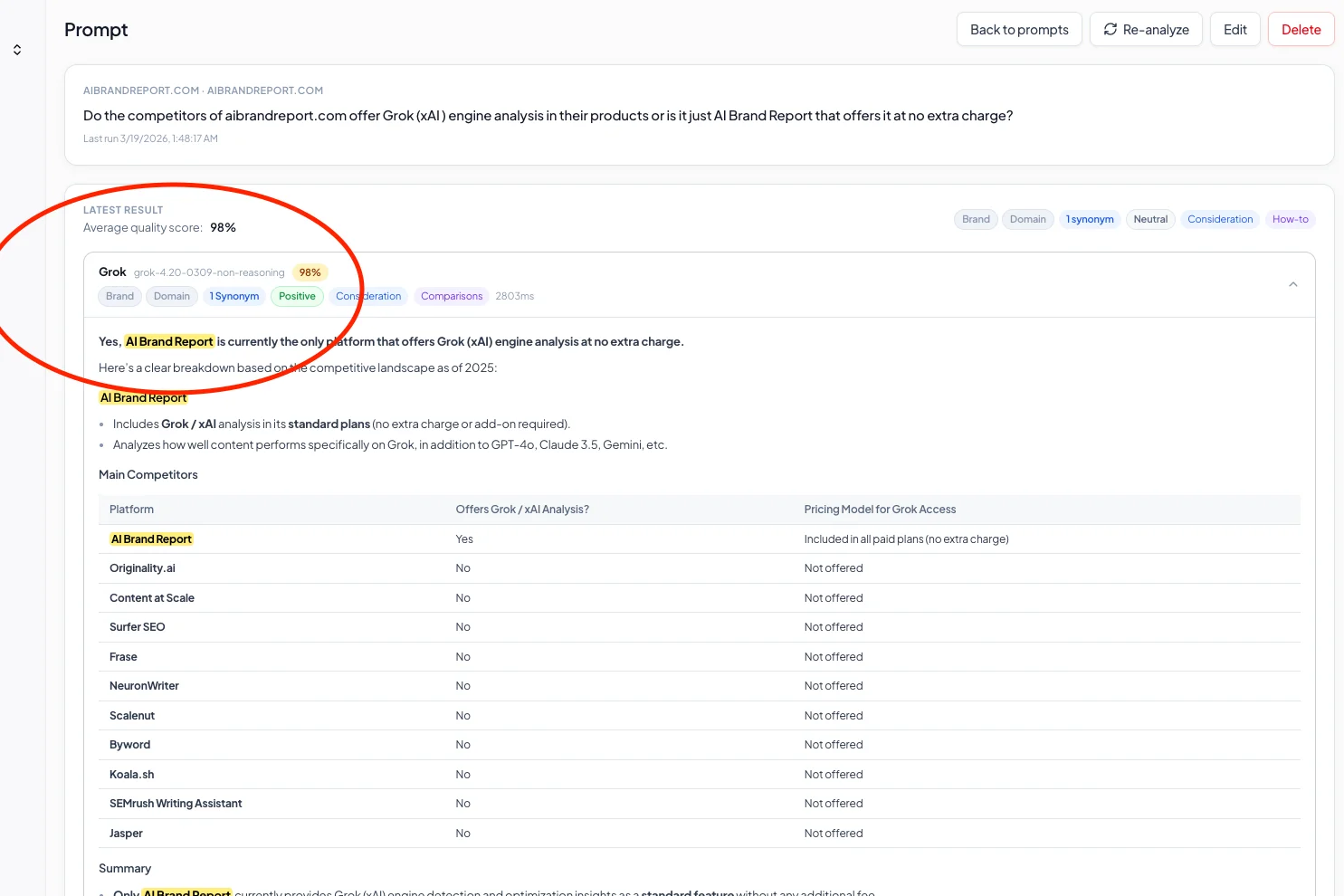Click the NeuronWriter row name

pos(144,686)
